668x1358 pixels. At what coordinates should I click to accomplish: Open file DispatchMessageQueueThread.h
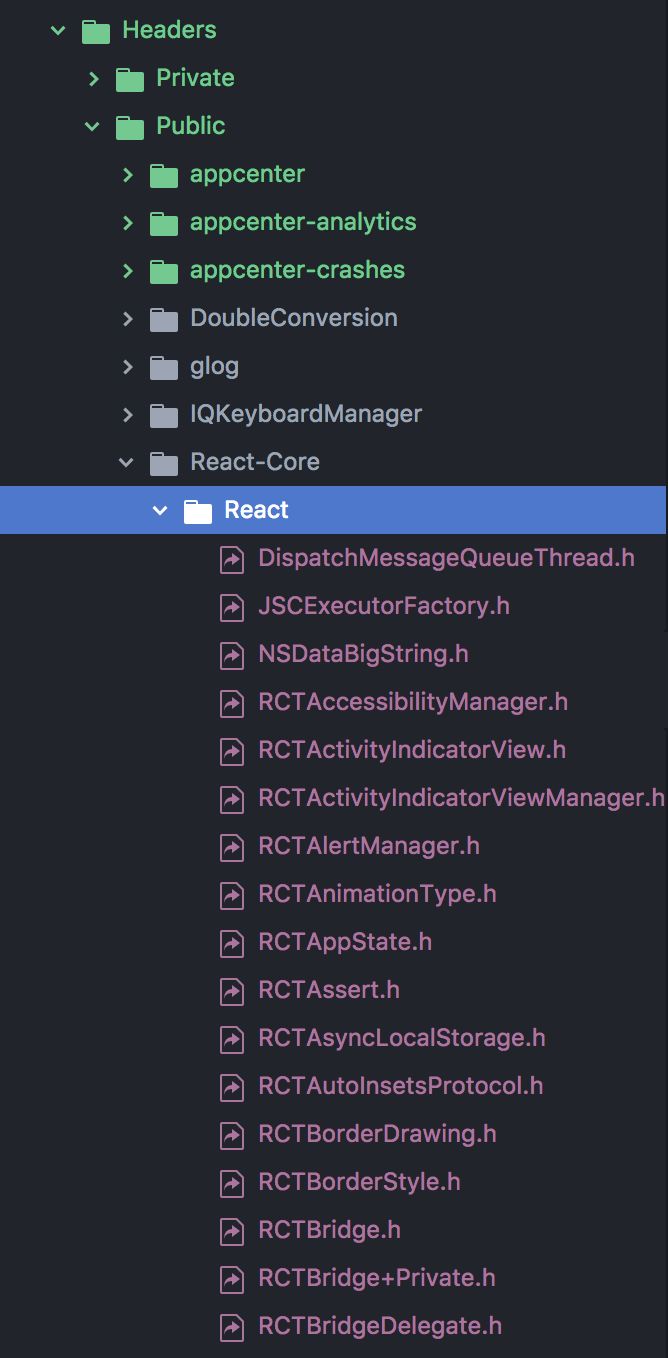click(446, 558)
